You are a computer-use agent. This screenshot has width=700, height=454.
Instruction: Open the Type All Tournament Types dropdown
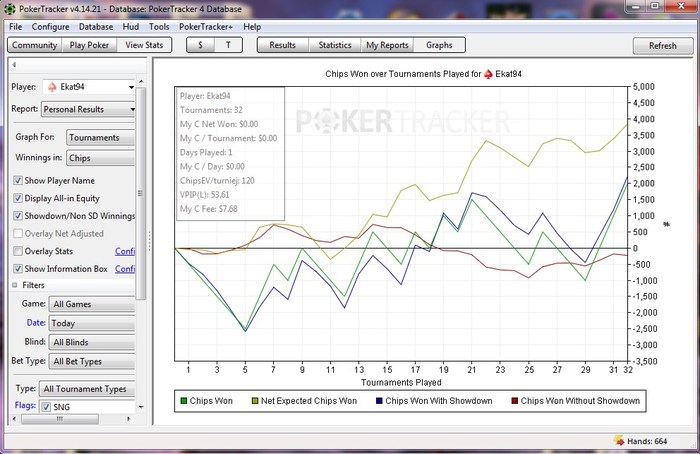click(x=87, y=389)
